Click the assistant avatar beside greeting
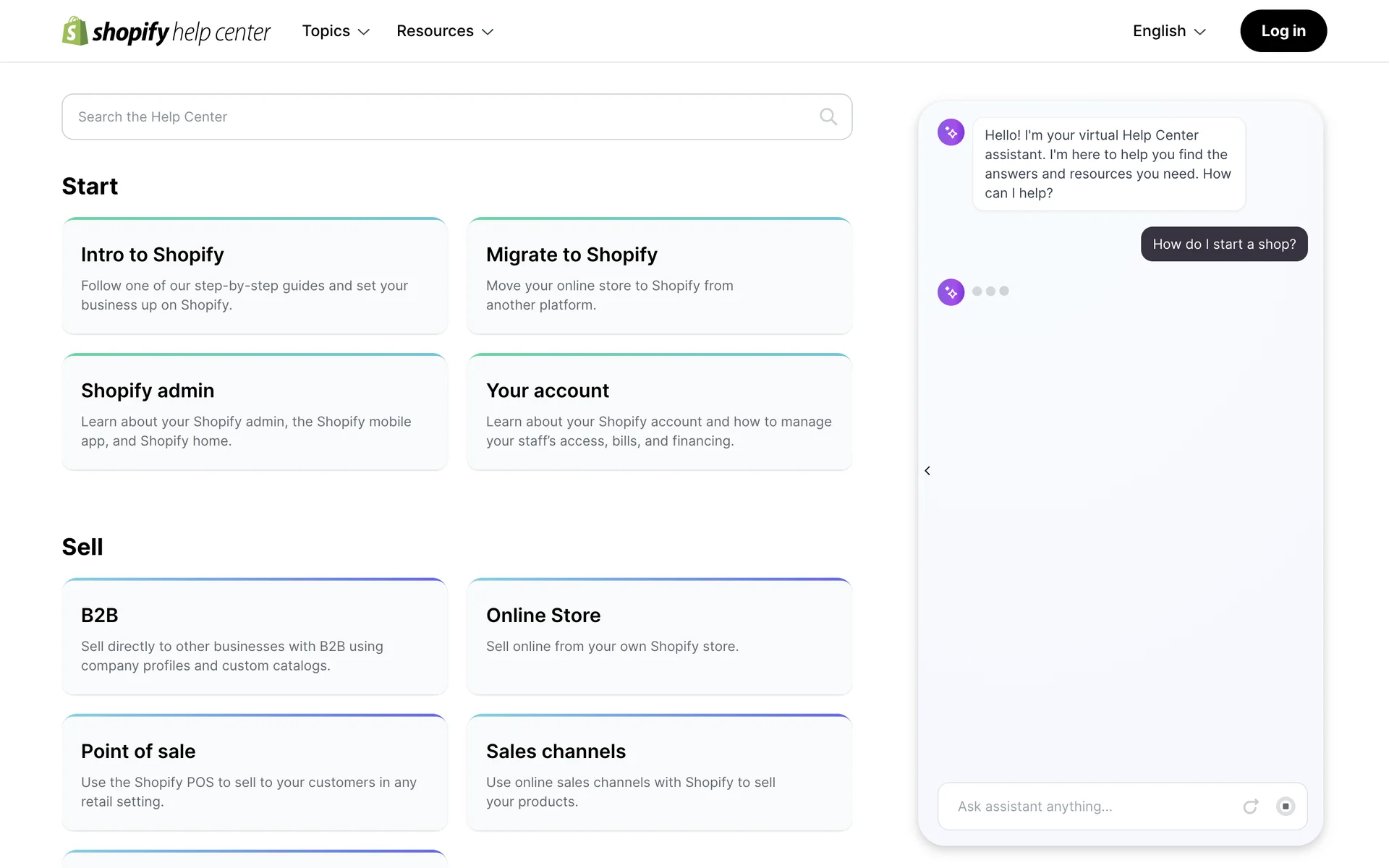This screenshot has width=1389, height=868. coord(951,132)
